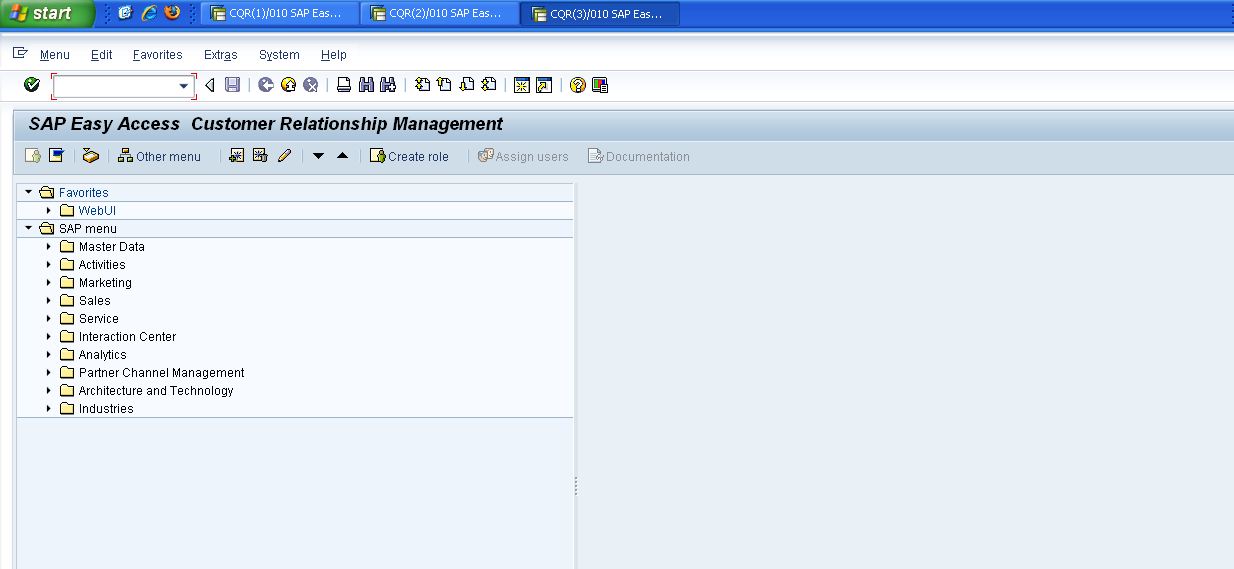Click the Find binoculars icon

[x=366, y=85]
